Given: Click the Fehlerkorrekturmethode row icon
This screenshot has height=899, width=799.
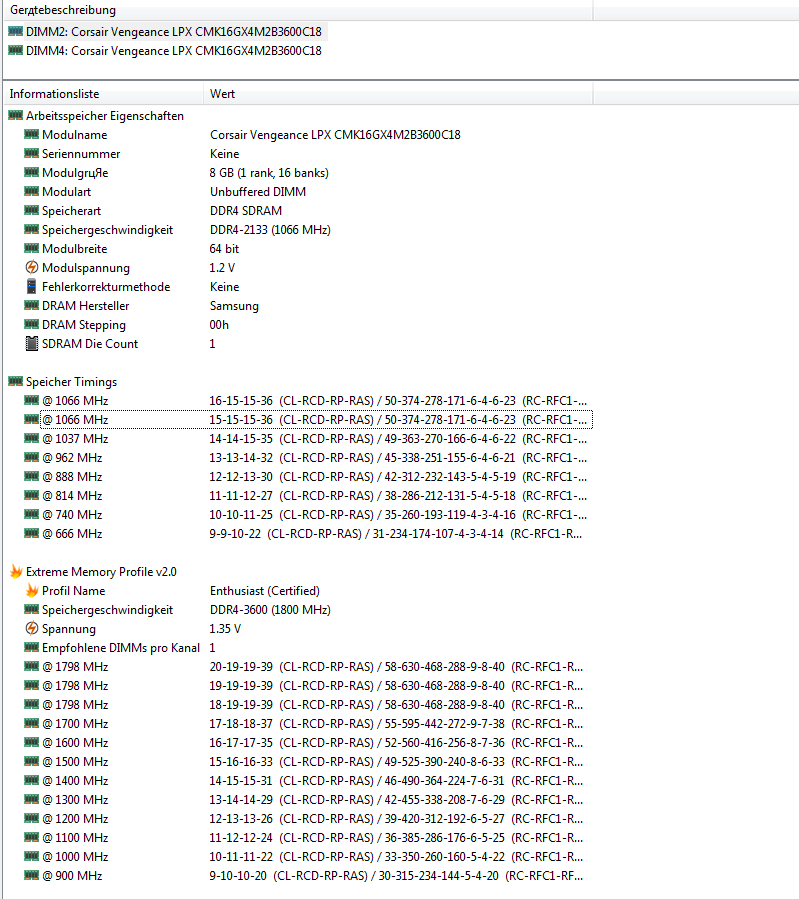Looking at the screenshot, I should click(x=32, y=286).
